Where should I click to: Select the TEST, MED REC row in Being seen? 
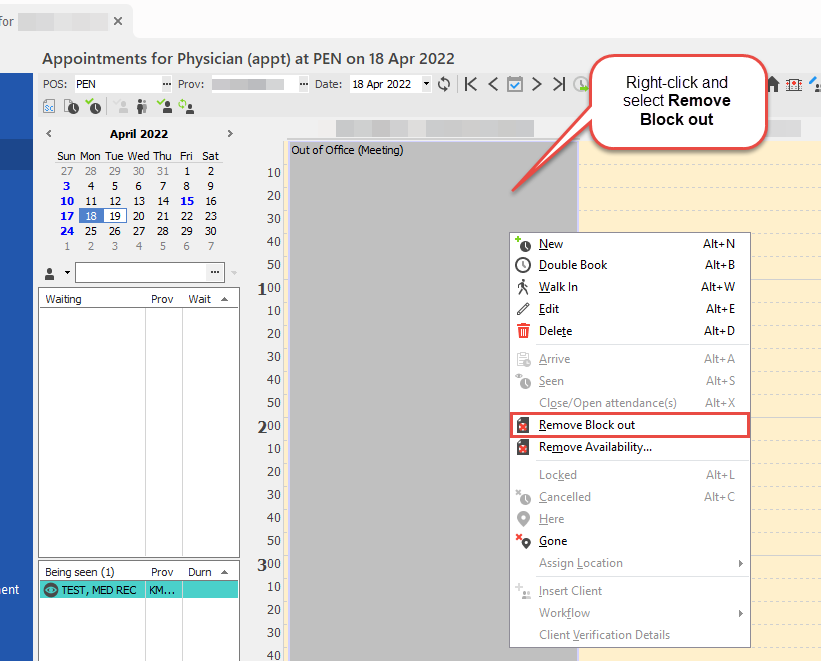120,590
